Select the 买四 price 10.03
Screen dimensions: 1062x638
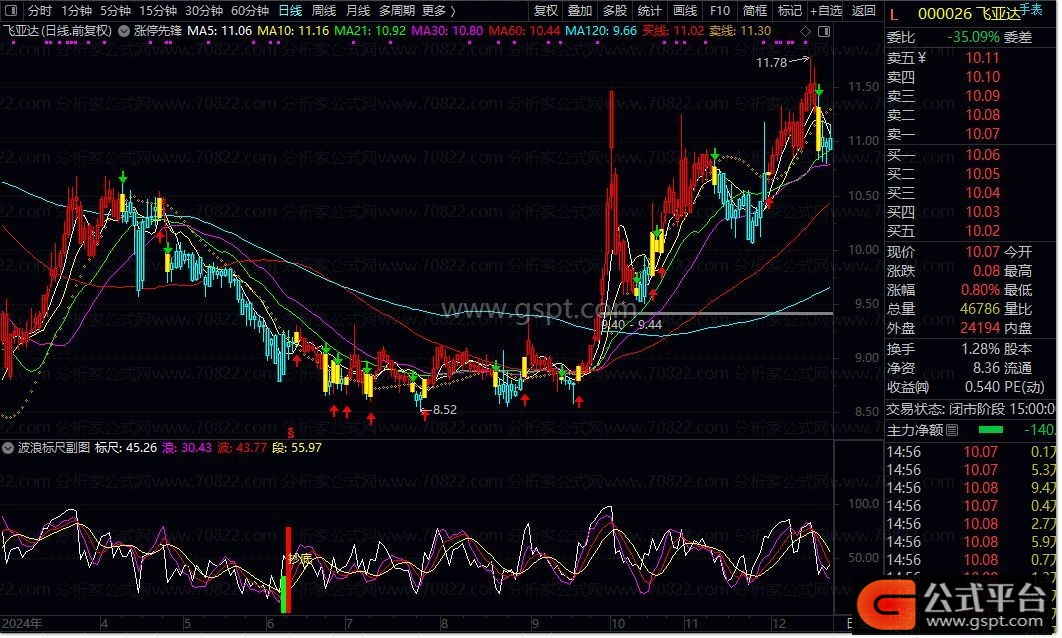click(x=982, y=212)
